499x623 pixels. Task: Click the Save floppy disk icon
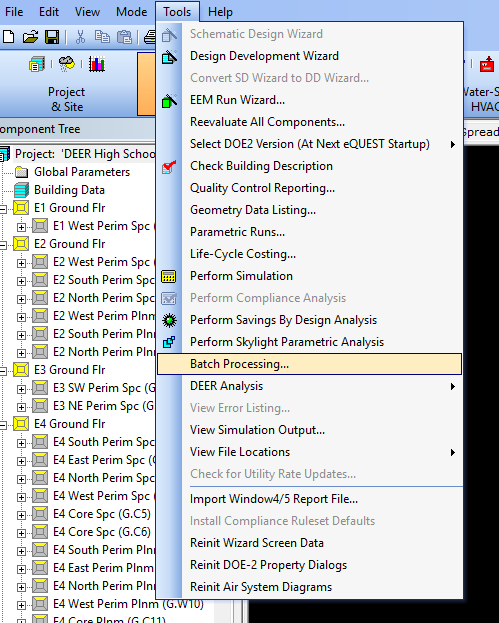(x=52, y=37)
